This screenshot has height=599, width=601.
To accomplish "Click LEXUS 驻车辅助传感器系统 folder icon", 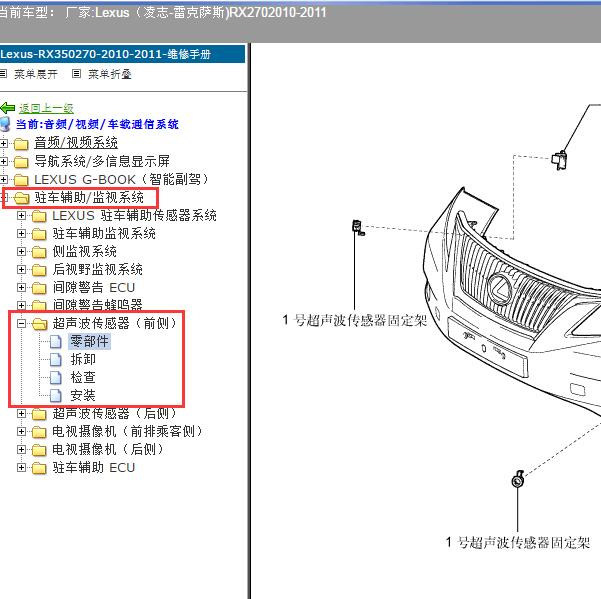I will coord(39,216).
